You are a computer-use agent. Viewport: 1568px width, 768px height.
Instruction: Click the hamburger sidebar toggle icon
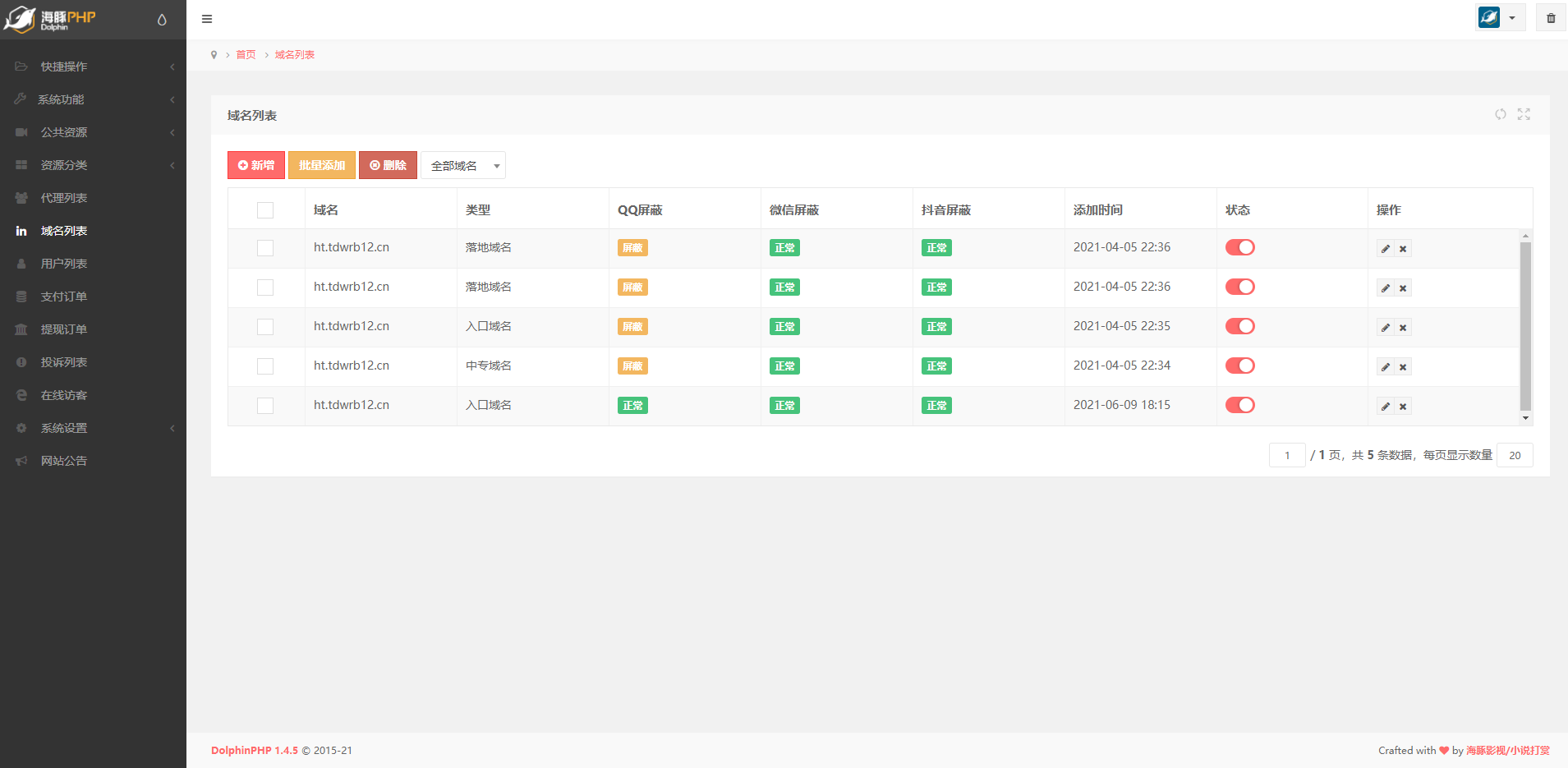coord(207,19)
